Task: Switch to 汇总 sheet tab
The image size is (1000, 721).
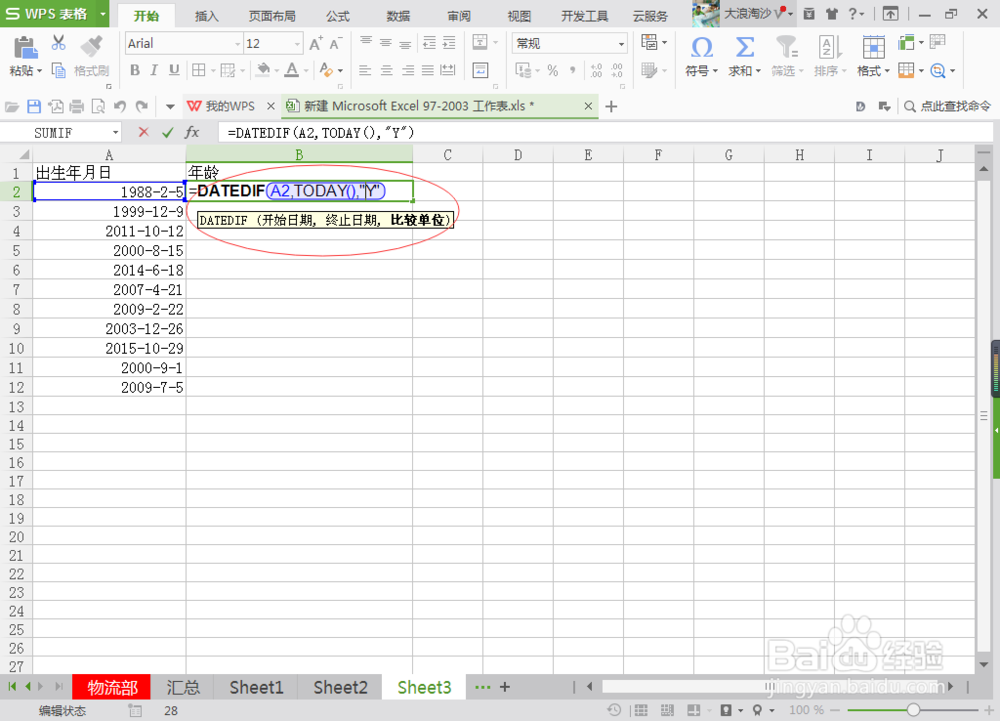Action: 183,687
